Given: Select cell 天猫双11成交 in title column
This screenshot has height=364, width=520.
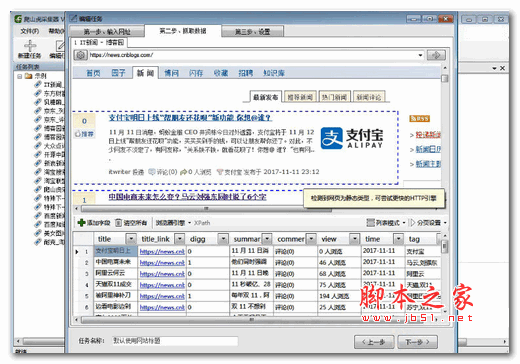Looking at the screenshot, I should coord(115,285).
